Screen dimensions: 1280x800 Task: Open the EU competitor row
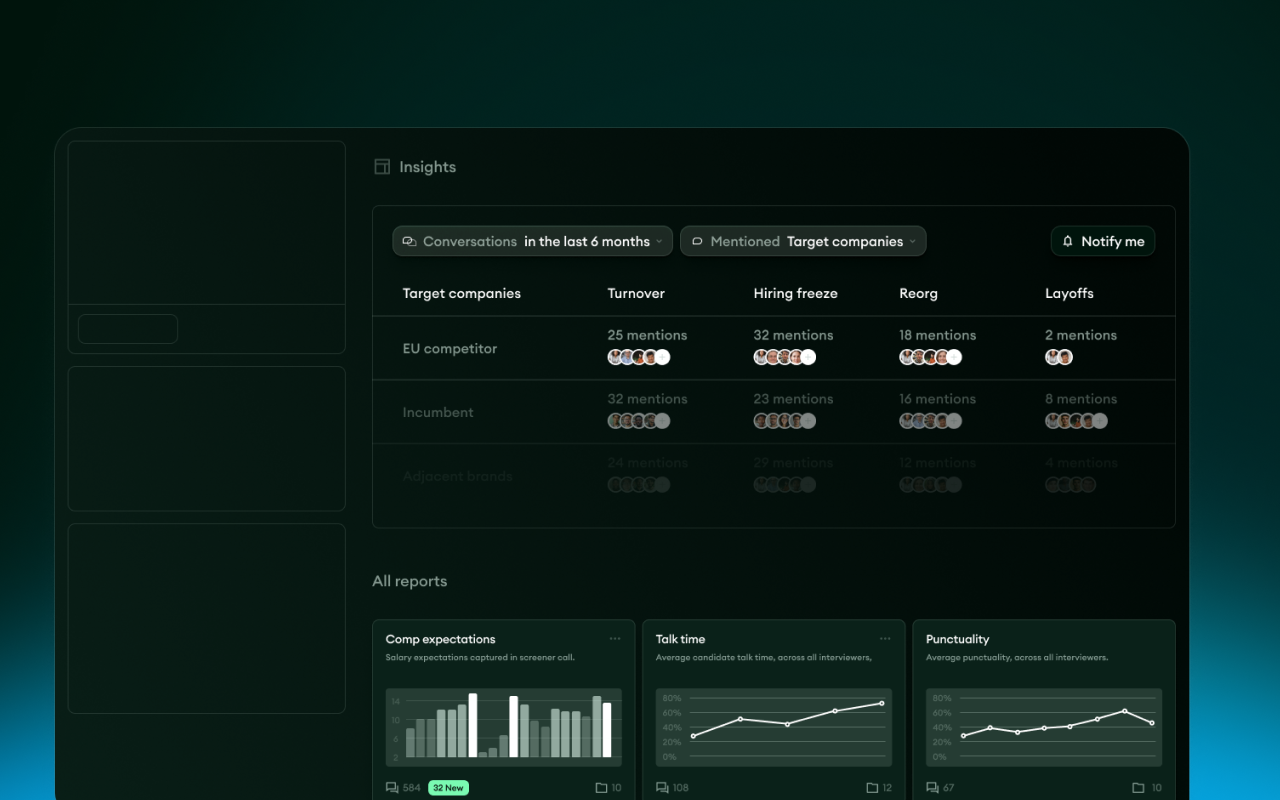coord(774,348)
